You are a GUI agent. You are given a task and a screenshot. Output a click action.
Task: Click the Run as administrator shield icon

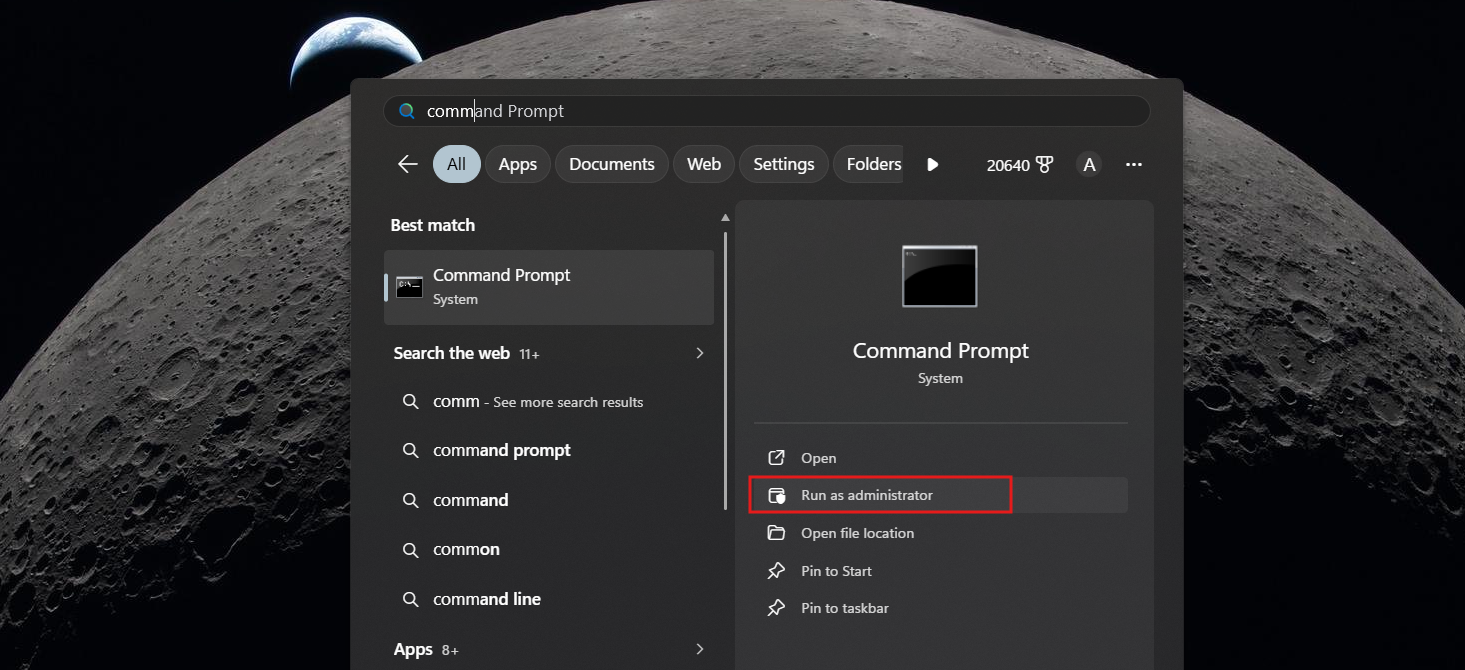tap(776, 495)
